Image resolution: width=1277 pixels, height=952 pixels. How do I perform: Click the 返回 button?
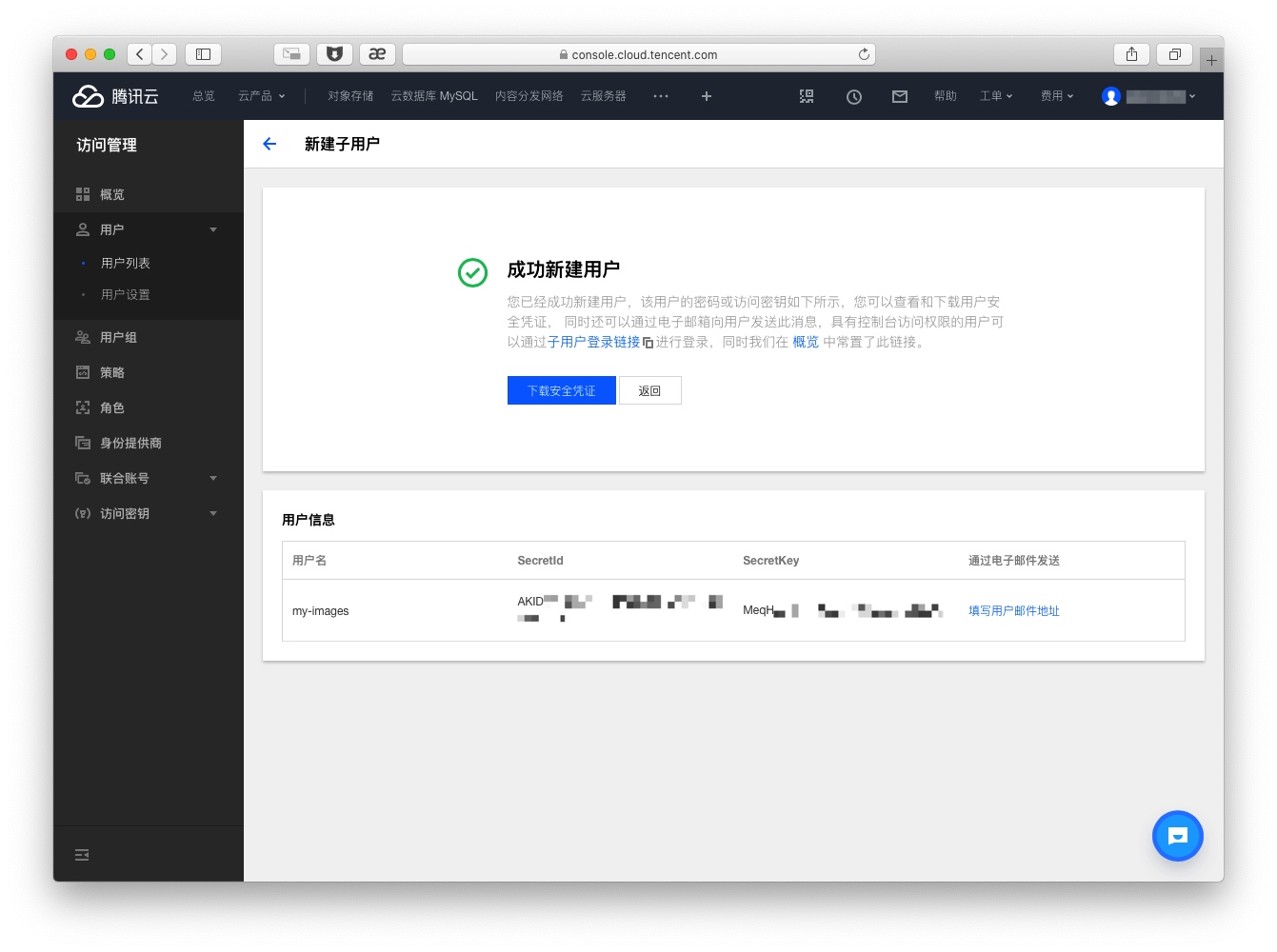coord(650,390)
